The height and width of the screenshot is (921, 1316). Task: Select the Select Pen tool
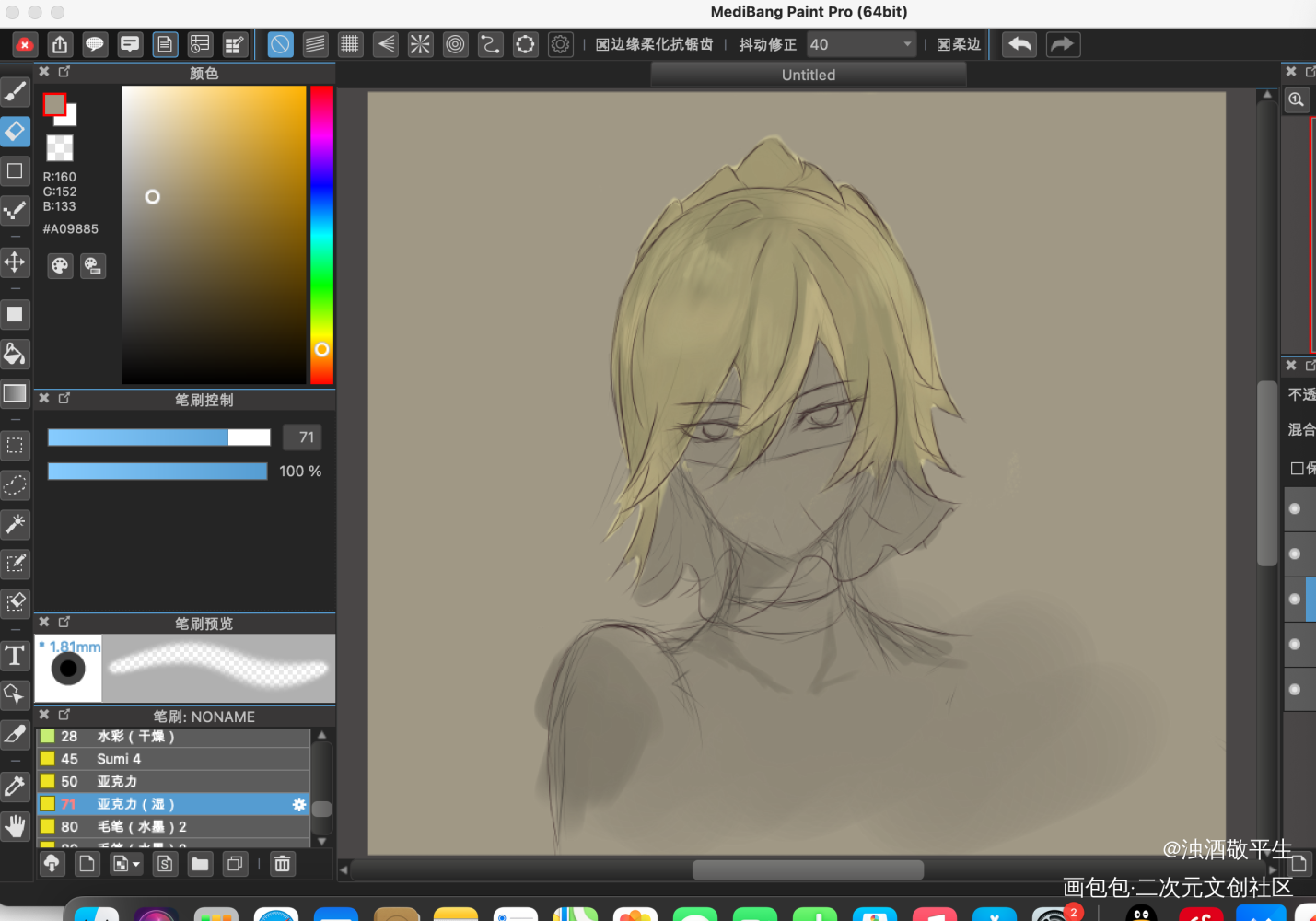tap(15, 564)
